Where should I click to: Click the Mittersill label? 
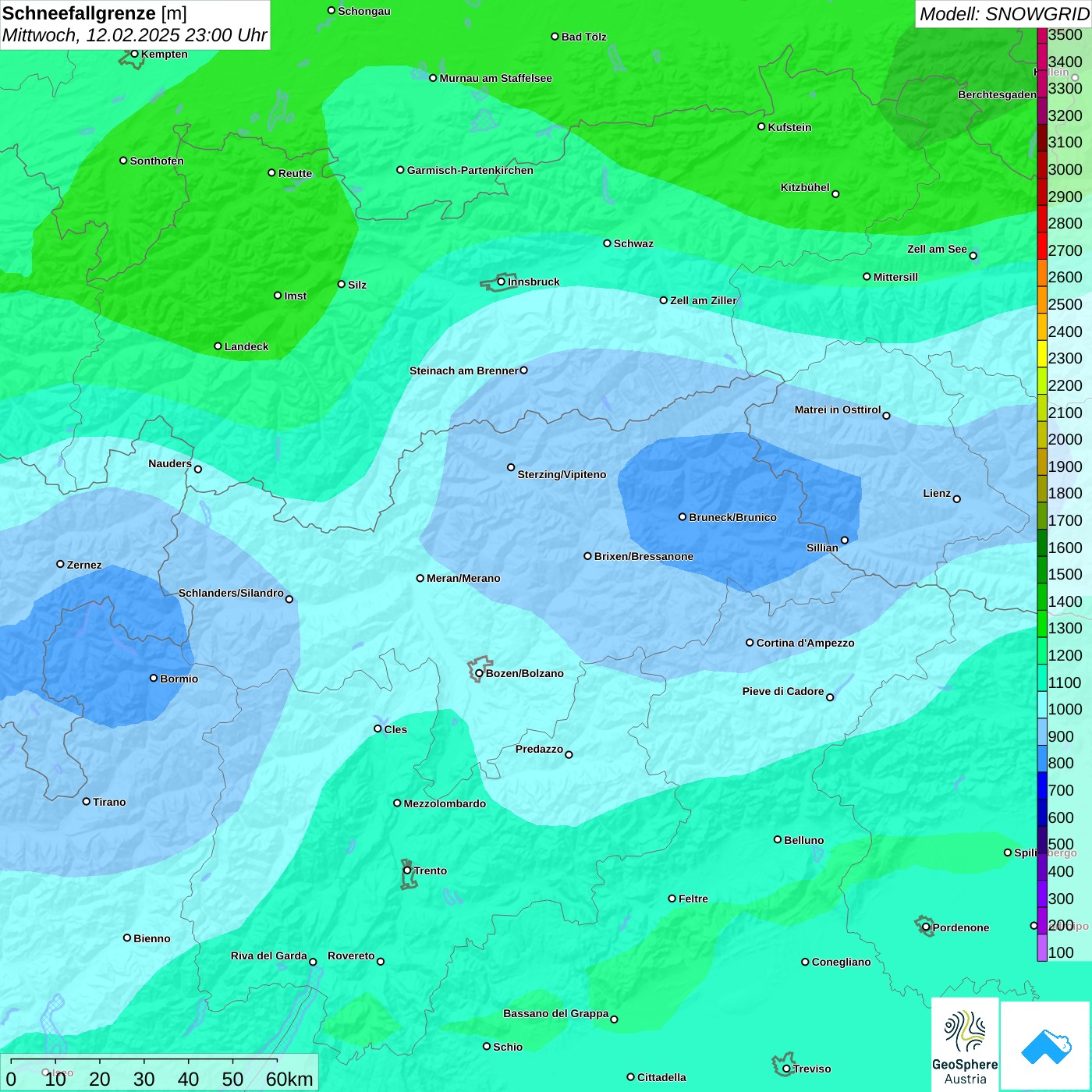click(896, 277)
